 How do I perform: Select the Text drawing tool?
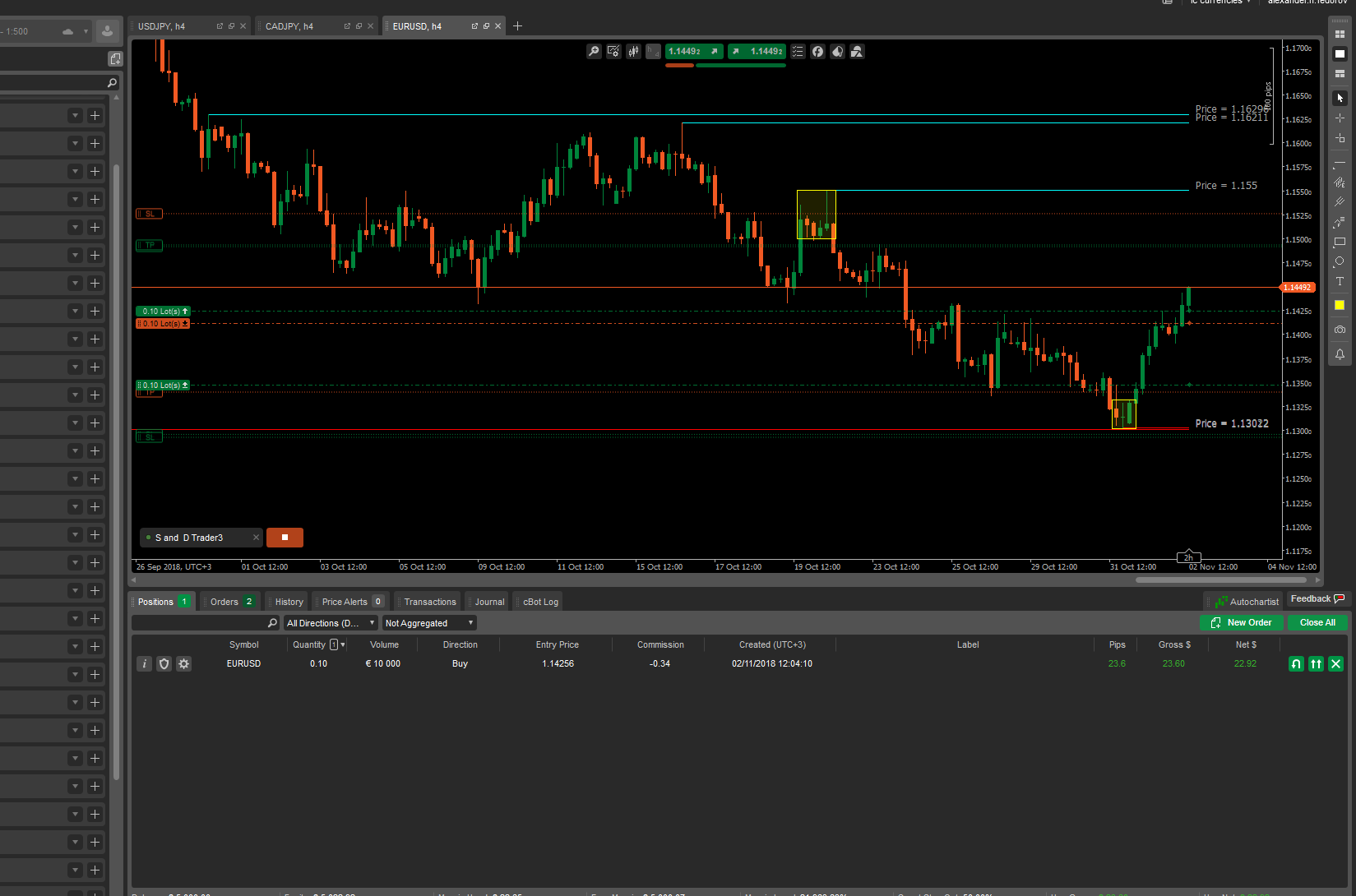[1340, 281]
